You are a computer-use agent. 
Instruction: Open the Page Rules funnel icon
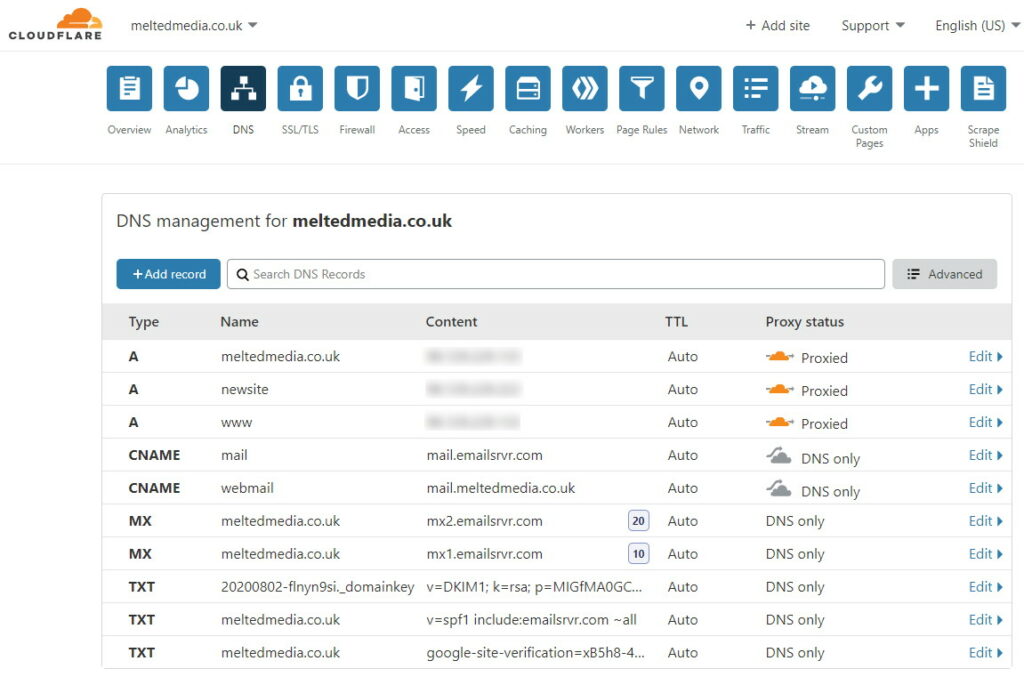(x=642, y=88)
